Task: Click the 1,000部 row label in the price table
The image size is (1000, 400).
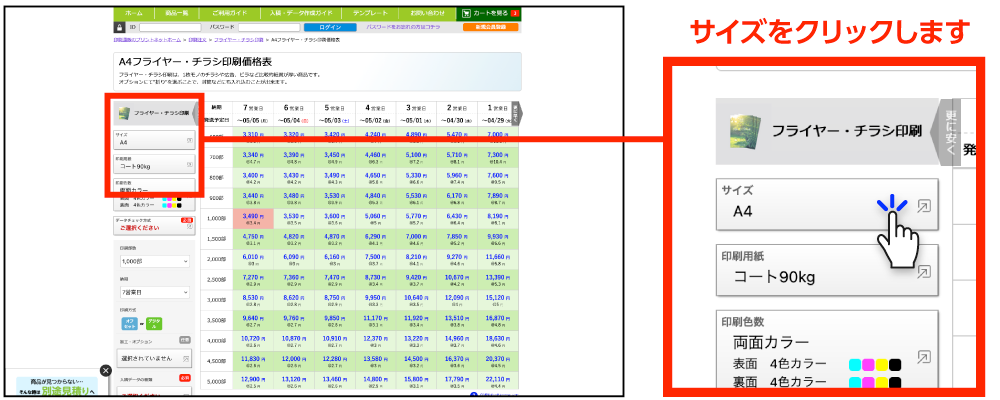Action: [x=216, y=219]
